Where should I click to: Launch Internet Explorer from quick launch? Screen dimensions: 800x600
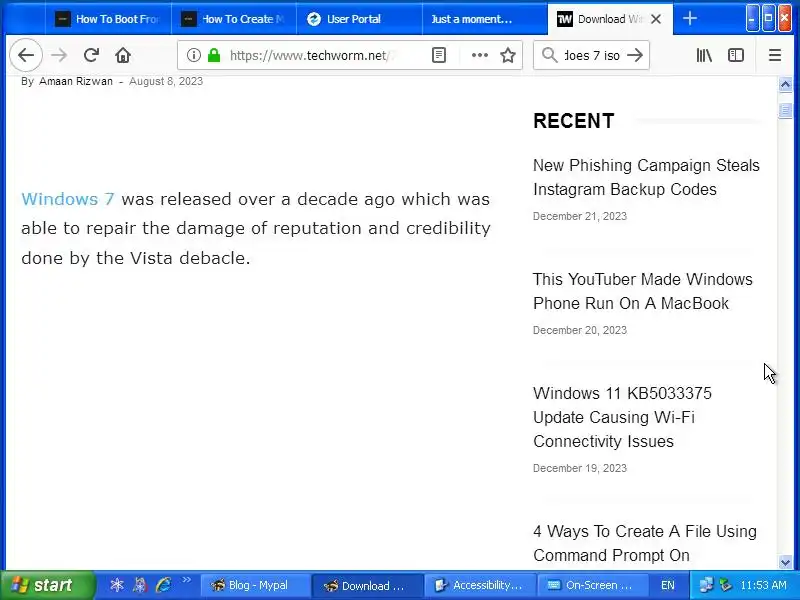163,585
